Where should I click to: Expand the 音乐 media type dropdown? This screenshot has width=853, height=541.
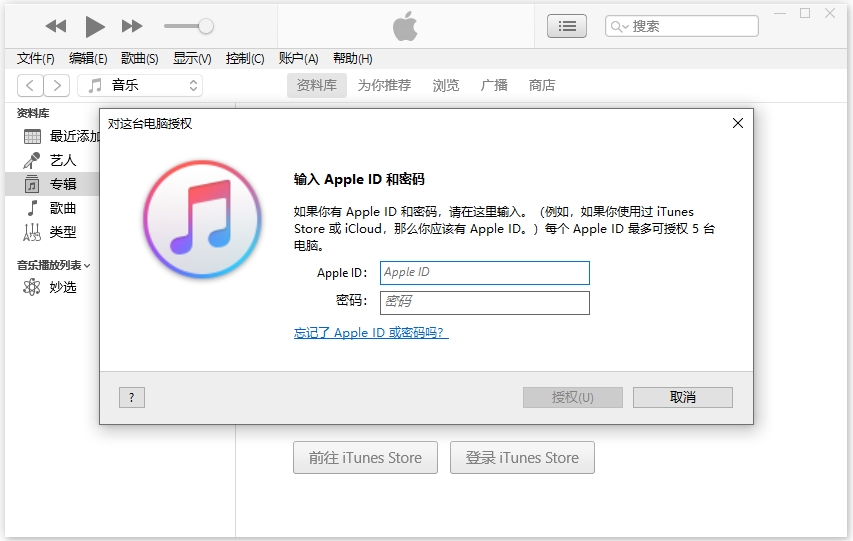(140, 85)
